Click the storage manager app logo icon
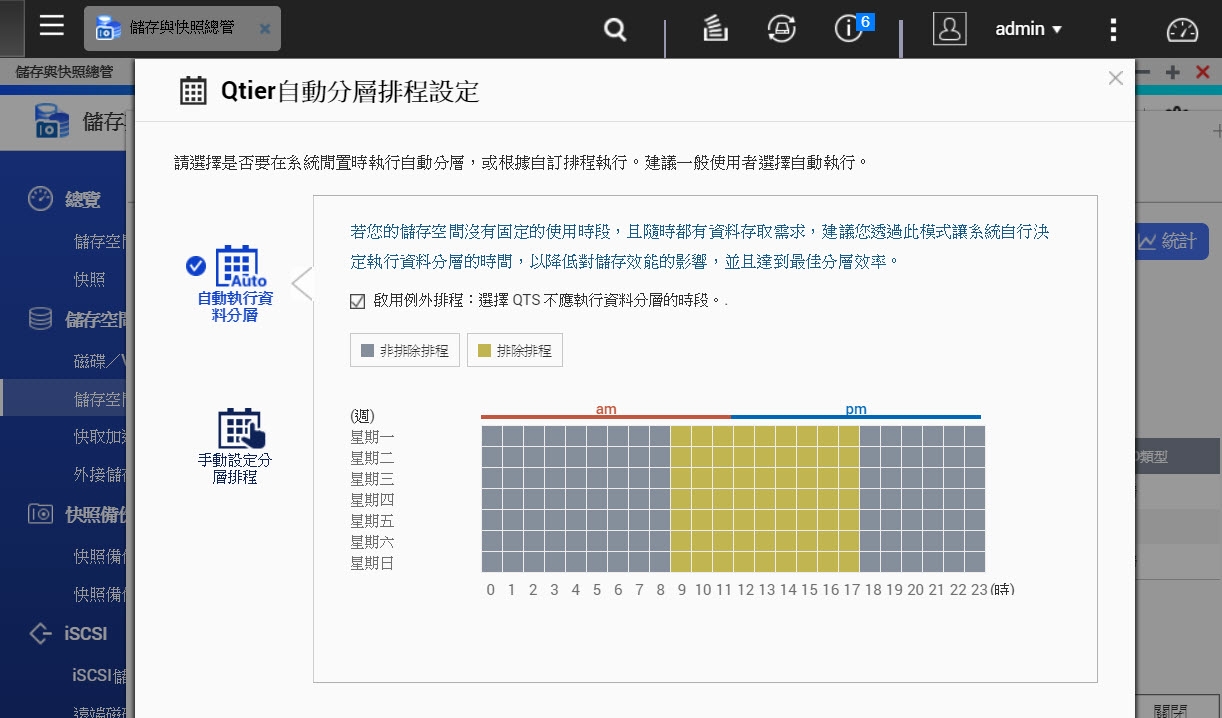Viewport: 1222px width, 718px height. 52,121
